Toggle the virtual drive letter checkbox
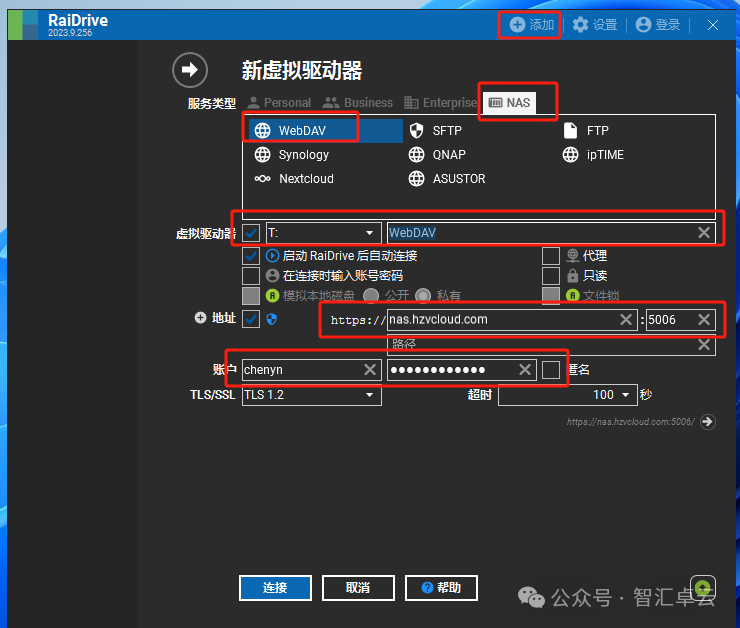The width and height of the screenshot is (740, 628). point(251,233)
